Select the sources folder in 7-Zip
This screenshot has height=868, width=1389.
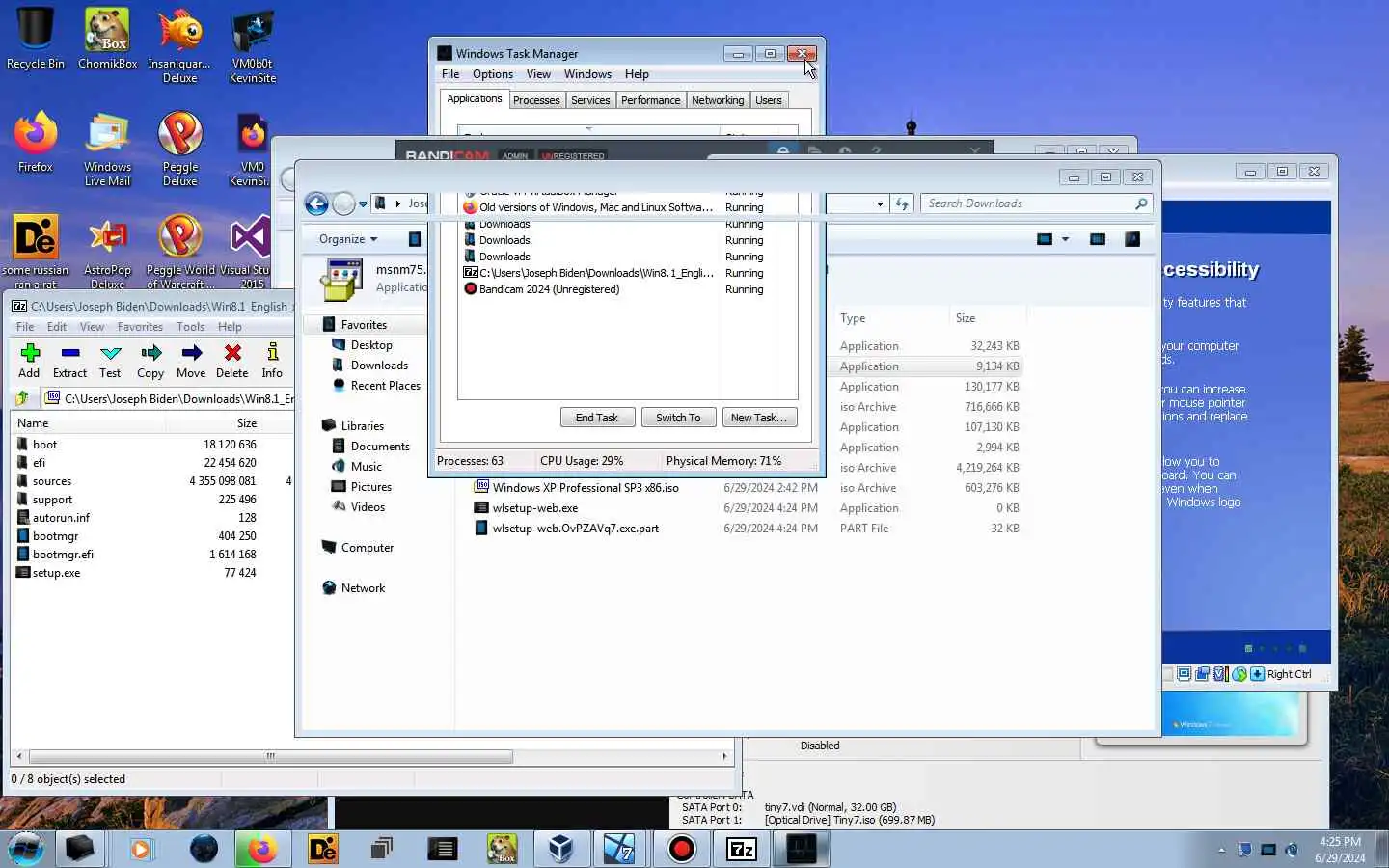click(x=52, y=481)
